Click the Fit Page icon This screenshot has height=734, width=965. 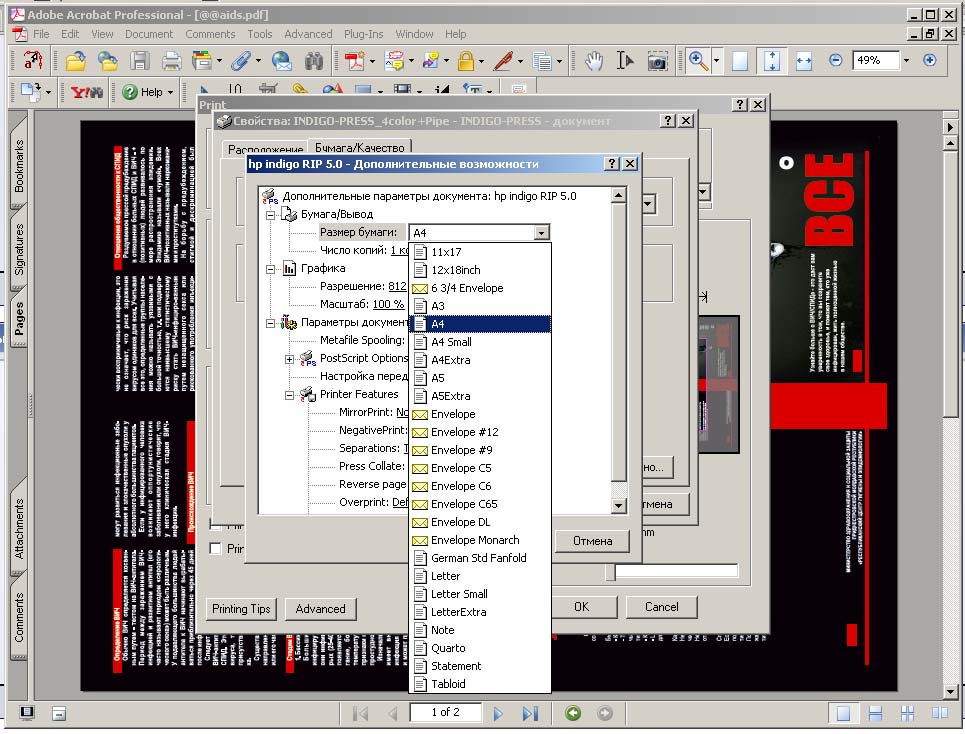(x=772, y=60)
